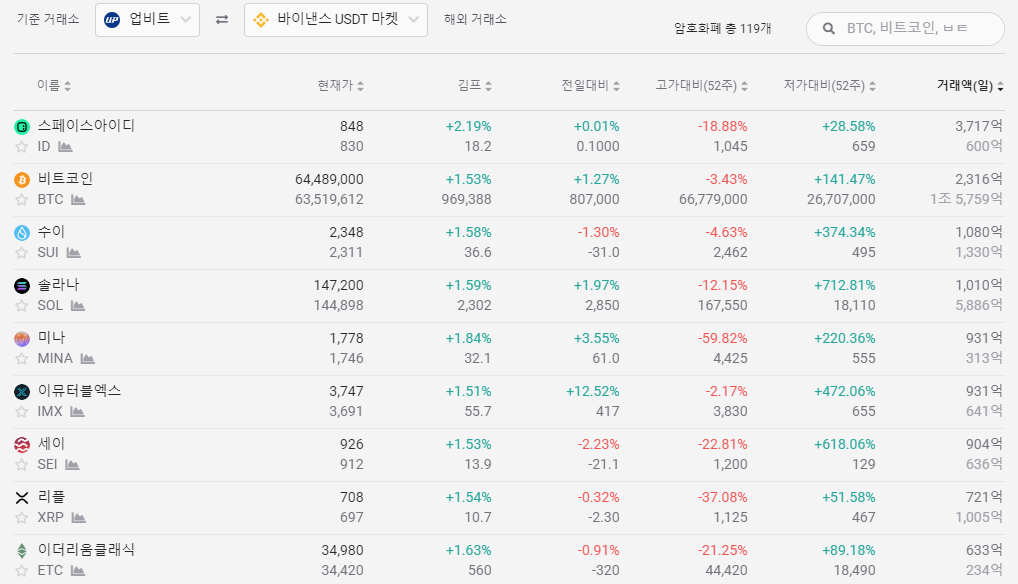Open the chart icon next to ID
This screenshot has height=584, width=1018.
click(x=65, y=147)
